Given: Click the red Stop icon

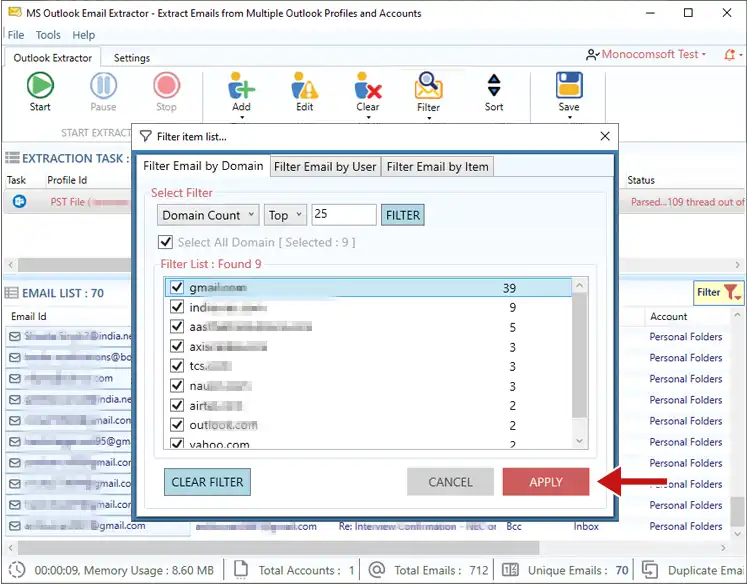Looking at the screenshot, I should [x=166, y=85].
